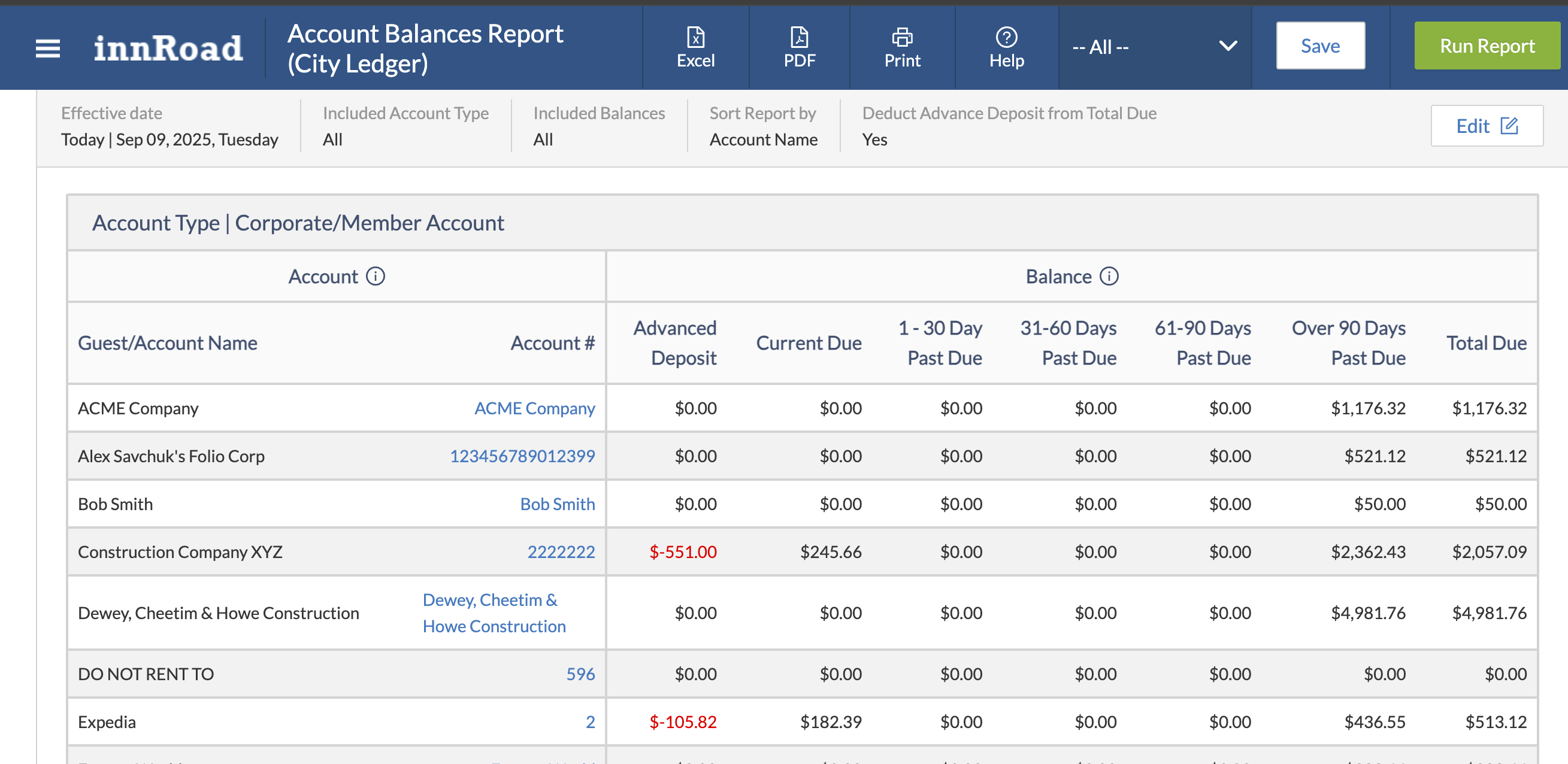Open the Help icon

pyautogui.click(x=1006, y=47)
